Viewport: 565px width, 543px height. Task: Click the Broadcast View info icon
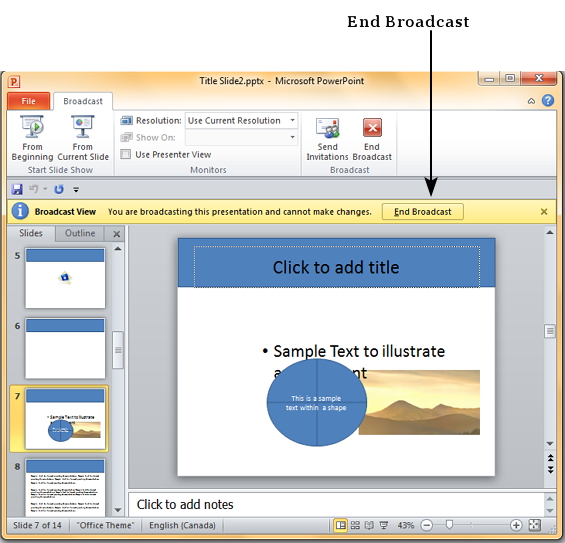pos(20,211)
